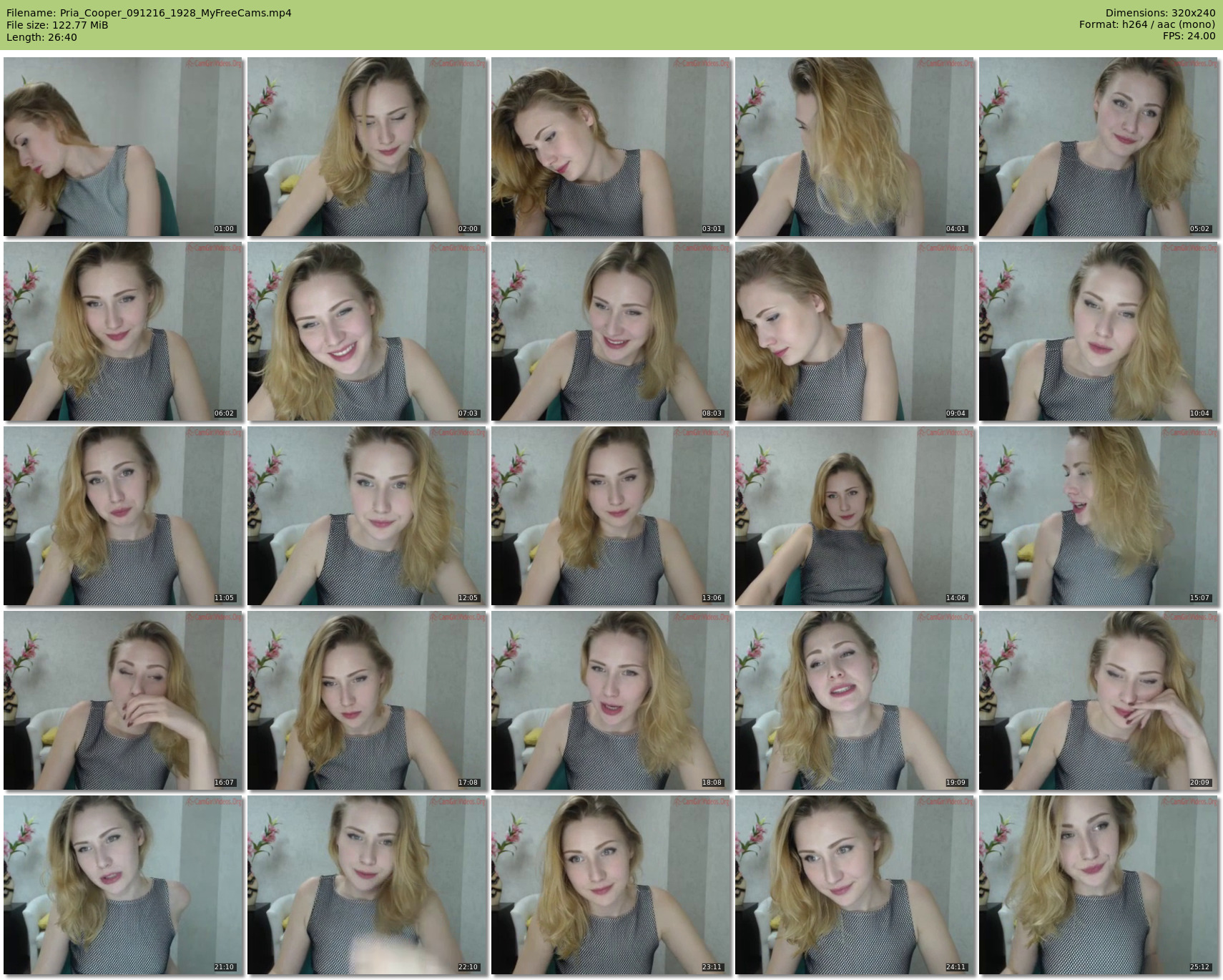Select the "Dimensions: 320x240" text
1223x980 pixels.
tap(1160, 13)
